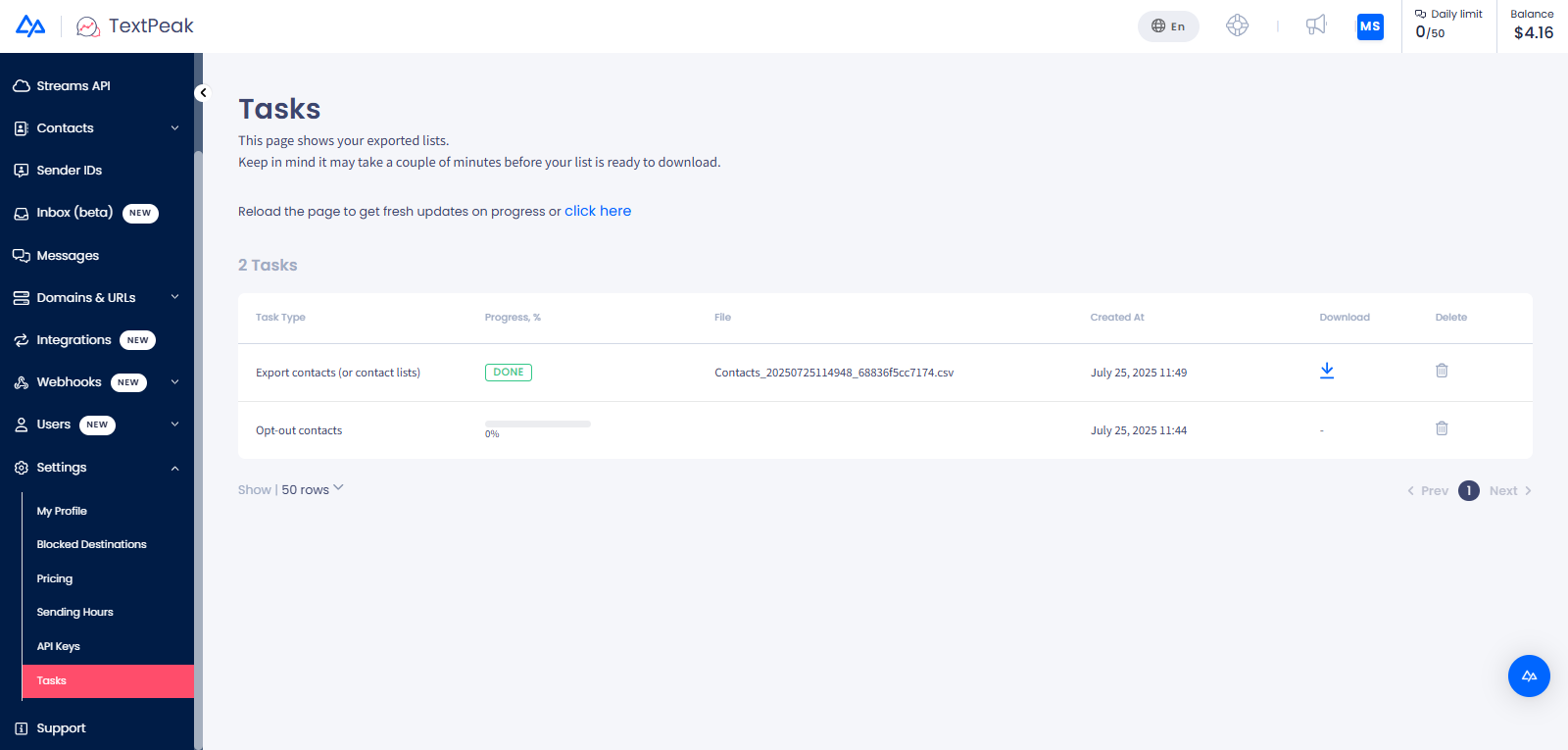Image resolution: width=1568 pixels, height=750 pixels.
Task: Open the 50 rows dropdown
Action: (313, 489)
